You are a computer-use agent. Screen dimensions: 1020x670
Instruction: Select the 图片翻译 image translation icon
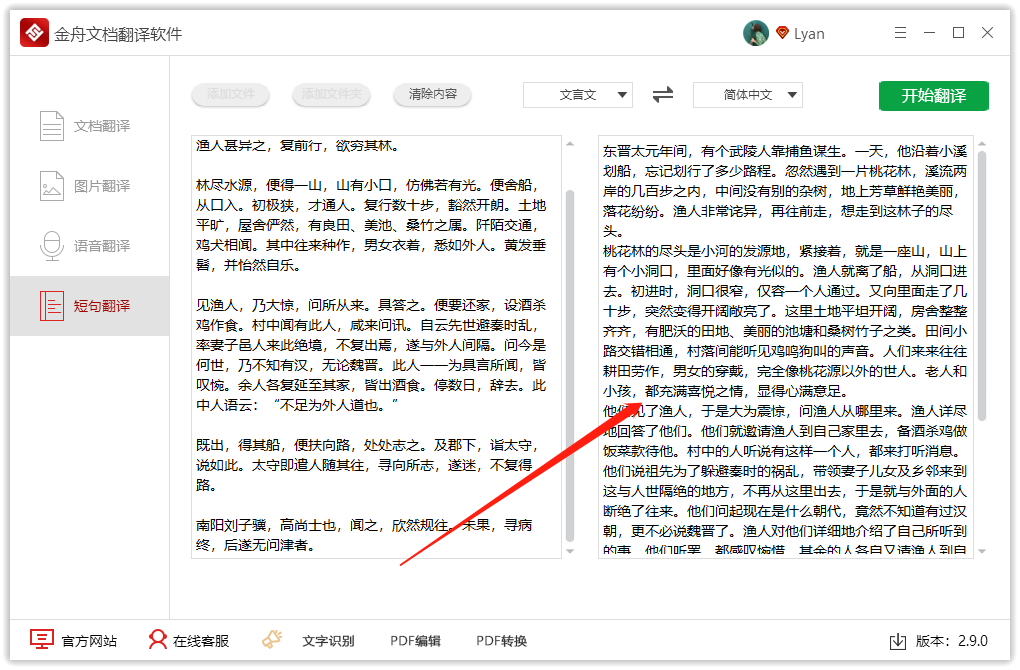click(x=51, y=185)
